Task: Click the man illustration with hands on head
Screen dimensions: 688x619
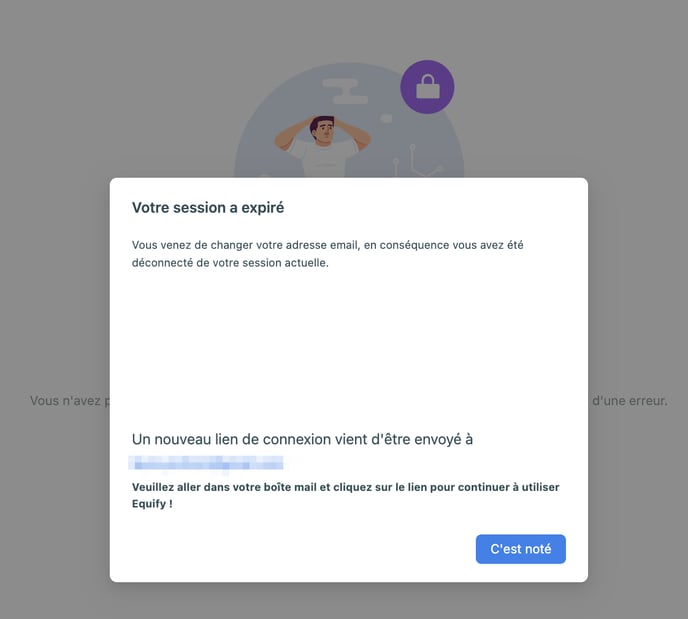Action: [x=322, y=146]
